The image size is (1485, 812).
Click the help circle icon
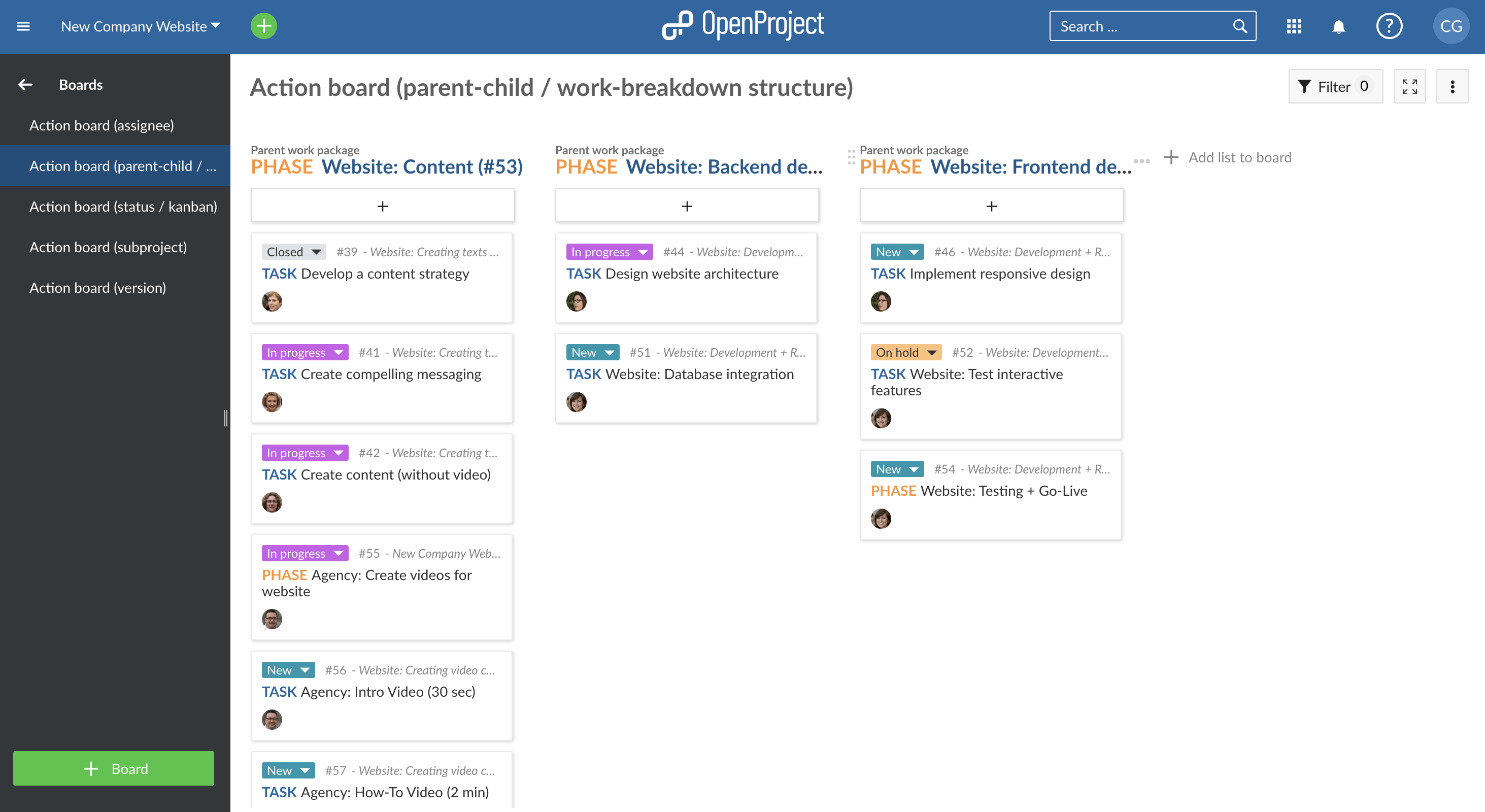click(x=1389, y=26)
